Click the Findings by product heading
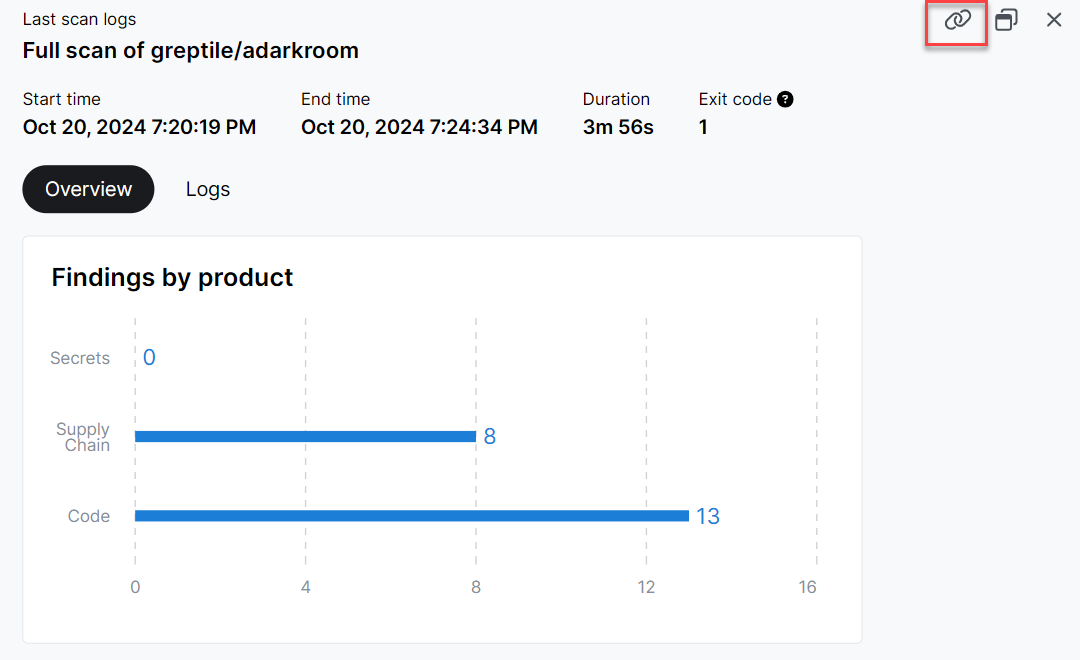1080x660 pixels. 172,277
